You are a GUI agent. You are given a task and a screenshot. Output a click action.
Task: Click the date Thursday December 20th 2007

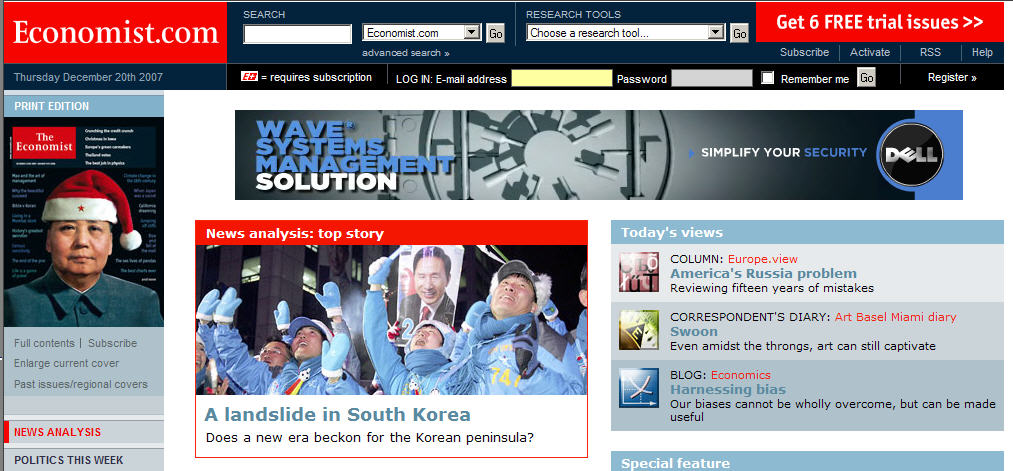coord(89,78)
